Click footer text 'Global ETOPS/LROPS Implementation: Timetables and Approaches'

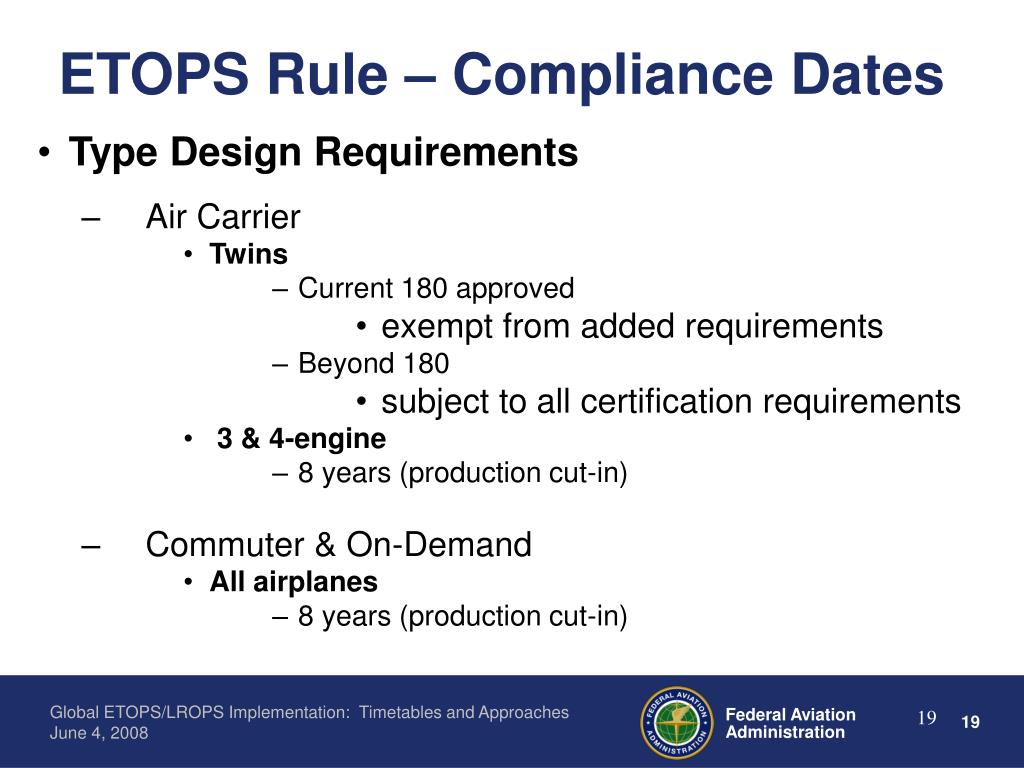[x=309, y=712]
